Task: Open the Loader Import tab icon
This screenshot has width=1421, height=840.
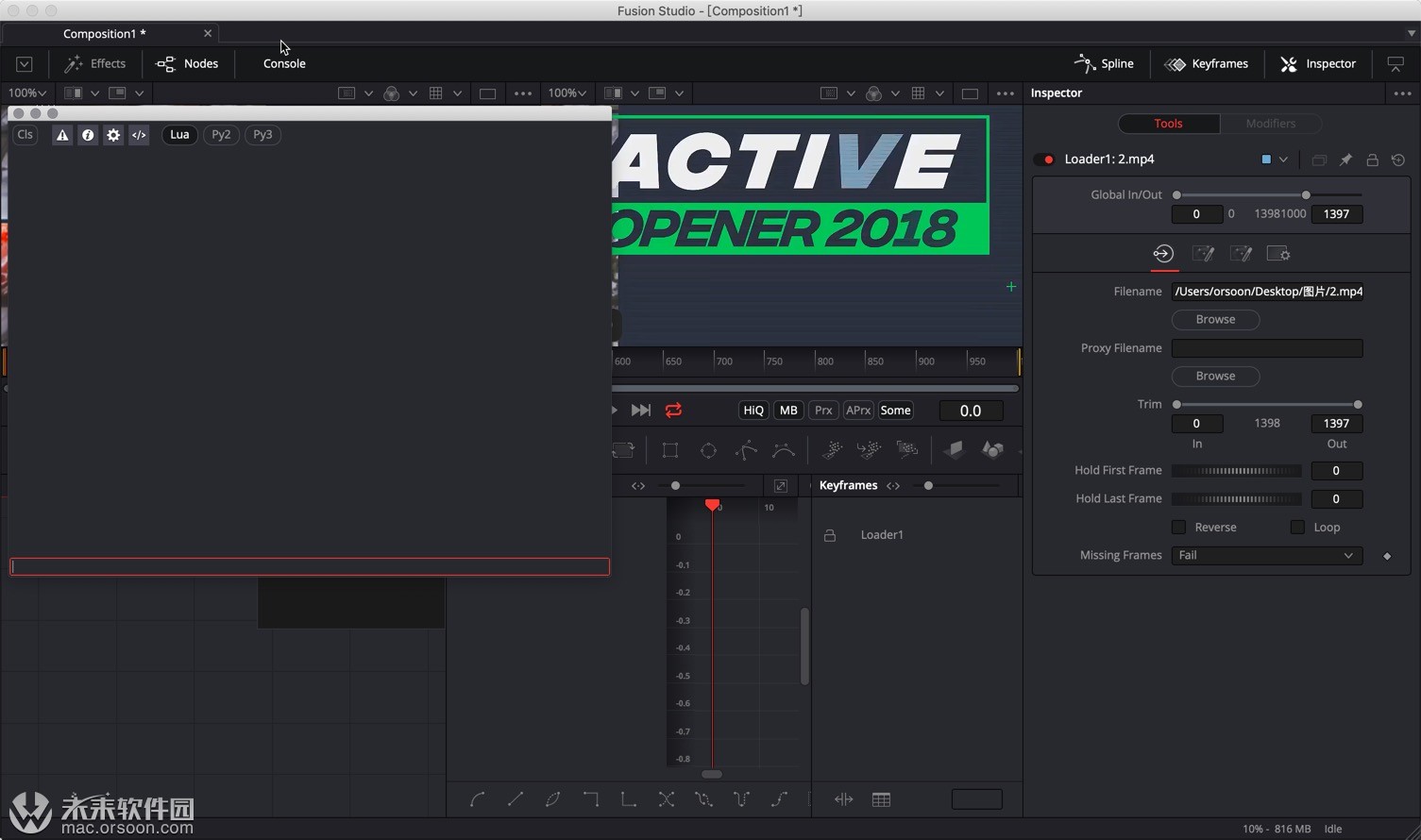Action: point(1202,254)
